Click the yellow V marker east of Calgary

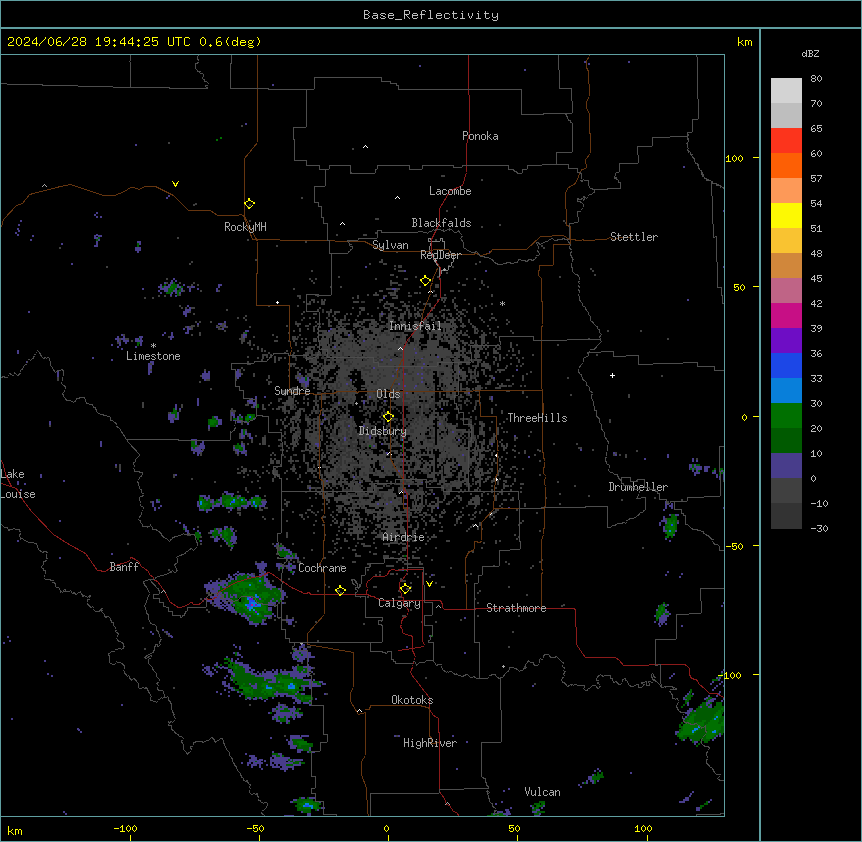pos(429,584)
